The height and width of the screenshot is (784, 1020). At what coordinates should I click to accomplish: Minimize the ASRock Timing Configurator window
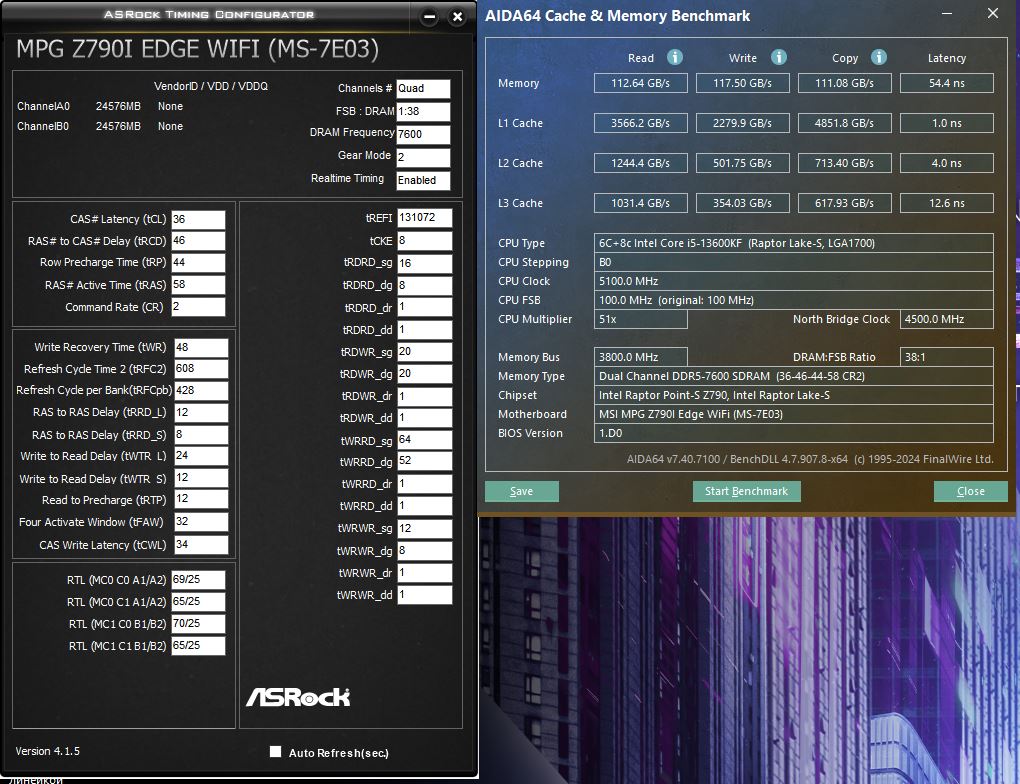(x=429, y=17)
